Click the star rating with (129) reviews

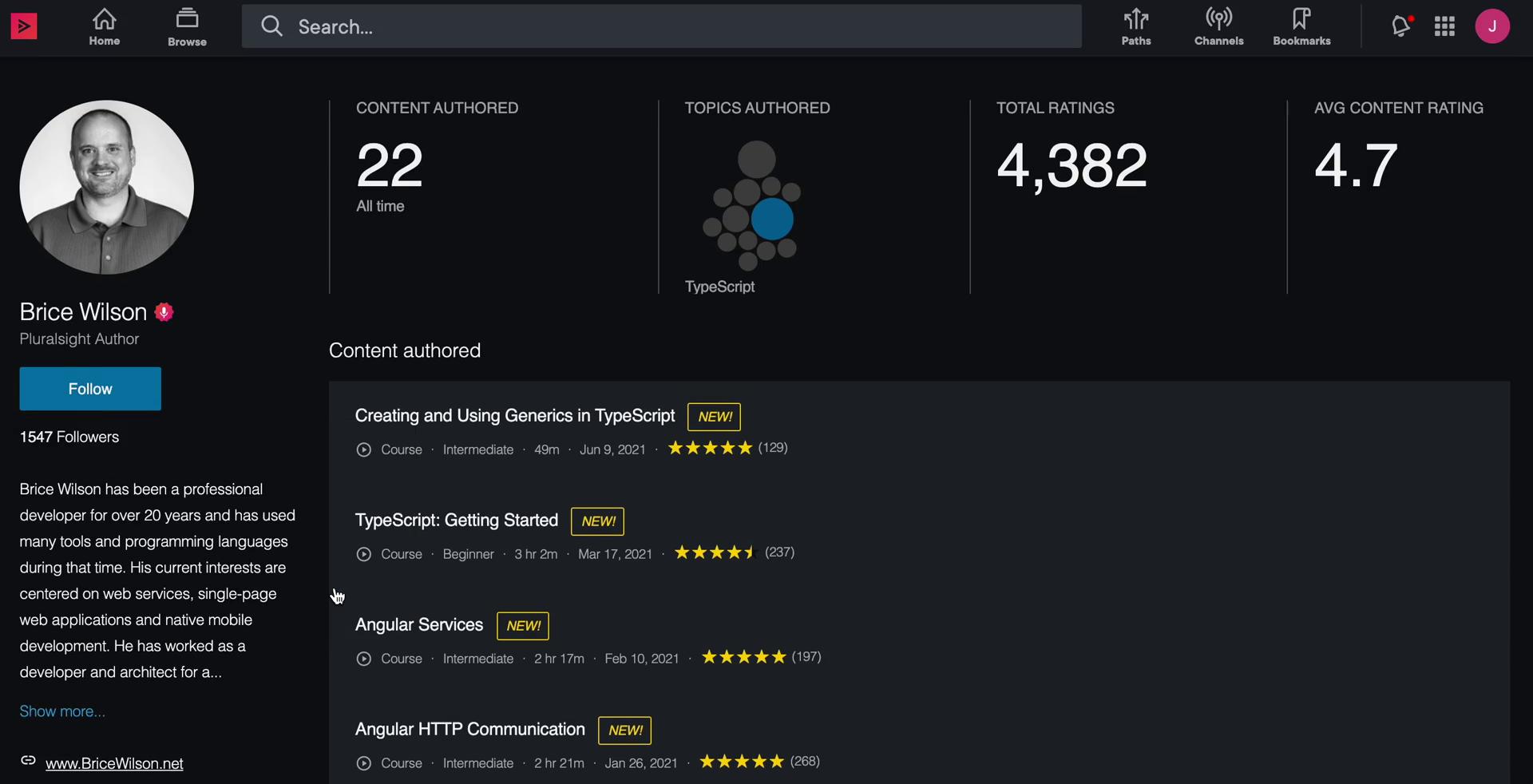[710, 449]
